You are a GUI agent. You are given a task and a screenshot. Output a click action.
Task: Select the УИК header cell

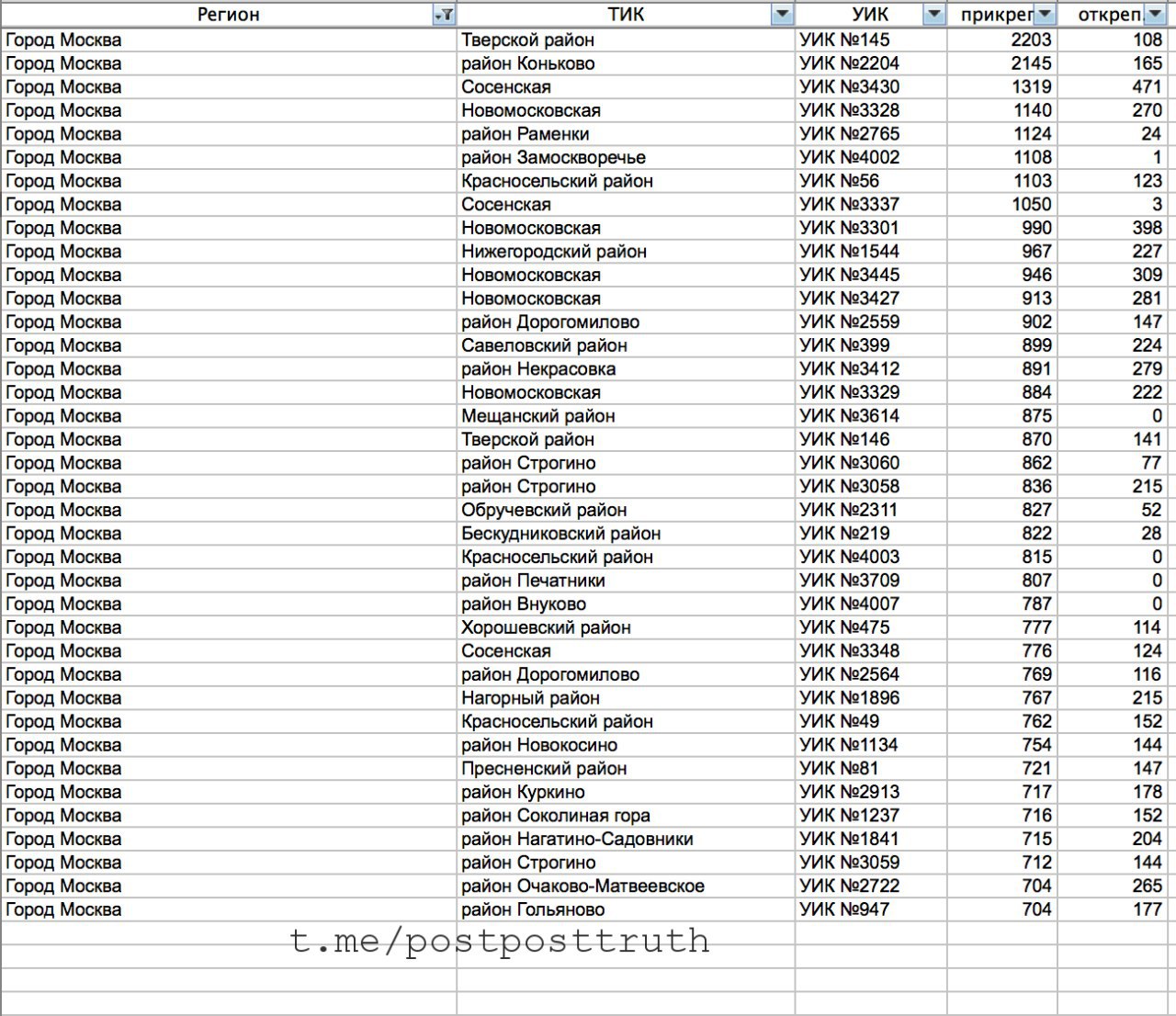871,14
